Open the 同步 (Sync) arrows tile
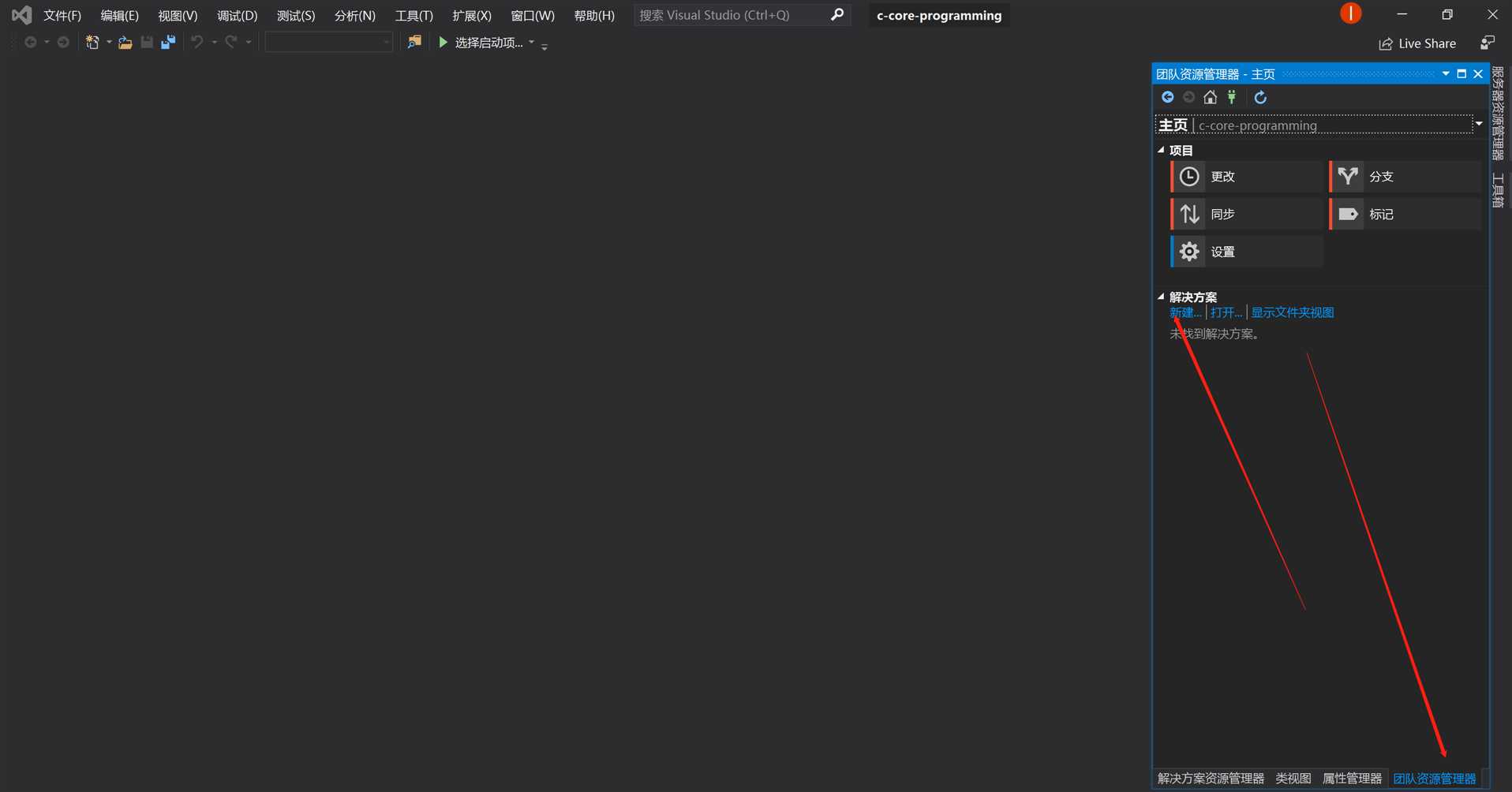This screenshot has width=1512, height=792. tap(1247, 214)
